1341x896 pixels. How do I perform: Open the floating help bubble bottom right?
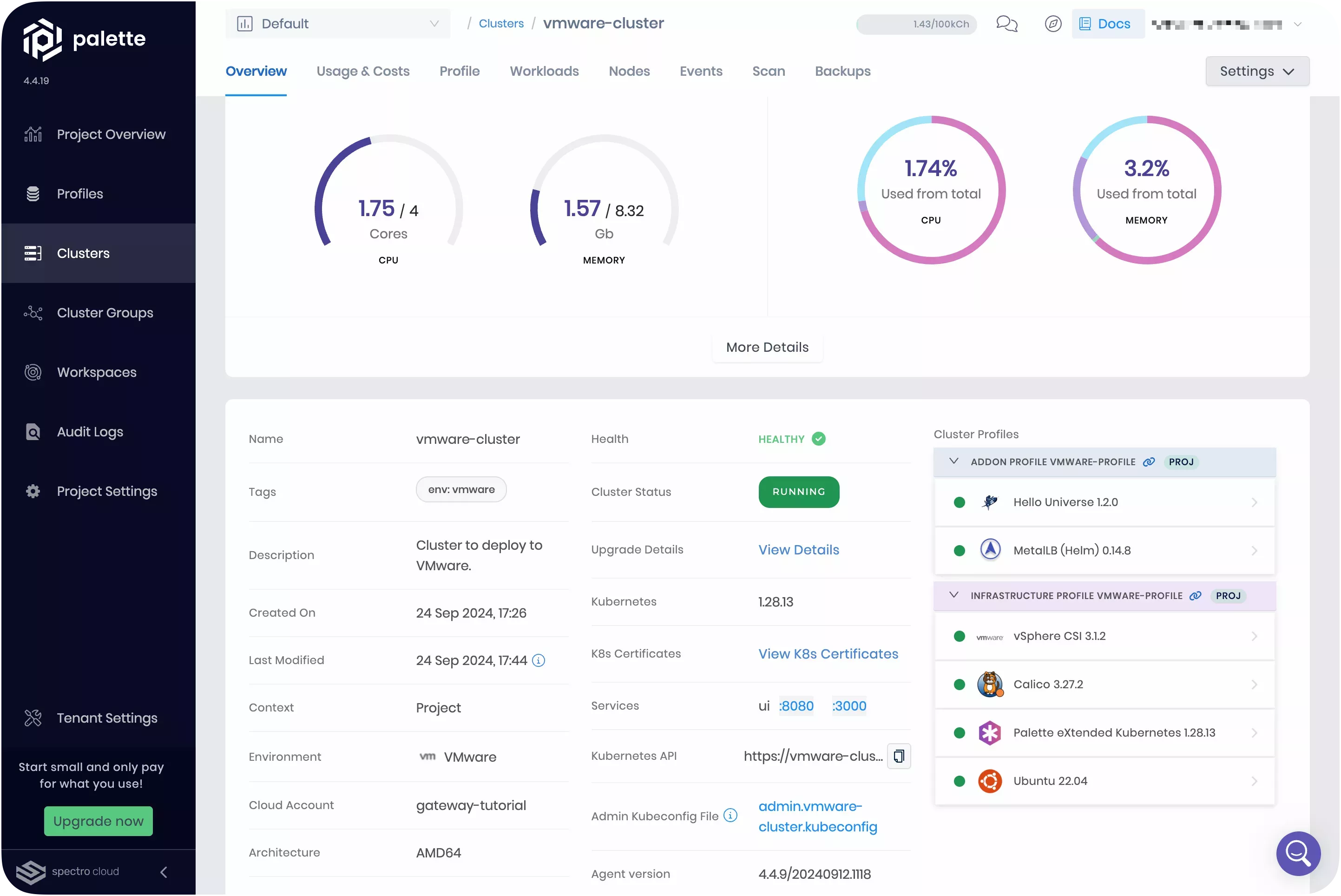pos(1298,854)
